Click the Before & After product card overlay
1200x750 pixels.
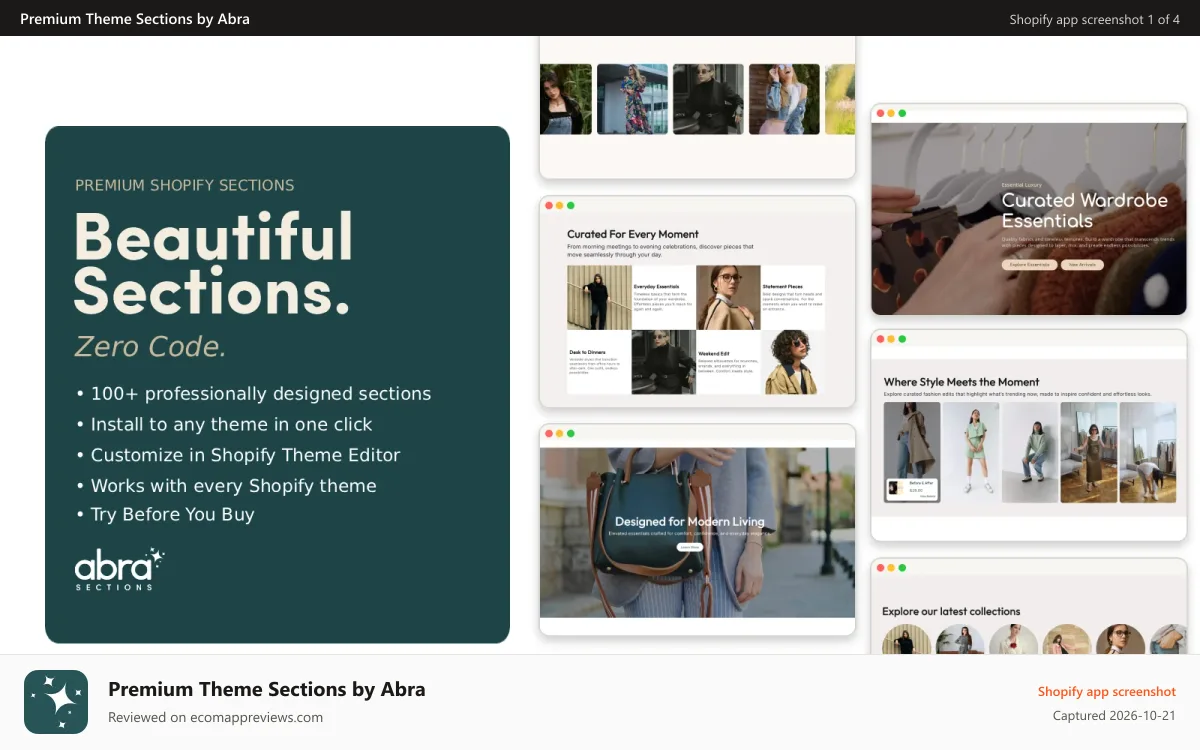coord(913,489)
